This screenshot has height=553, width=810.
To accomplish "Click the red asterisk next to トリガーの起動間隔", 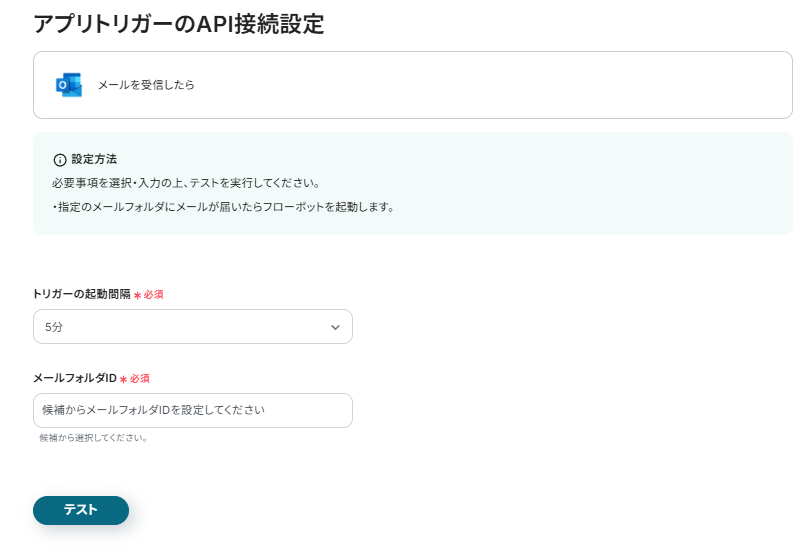I will tap(137, 295).
